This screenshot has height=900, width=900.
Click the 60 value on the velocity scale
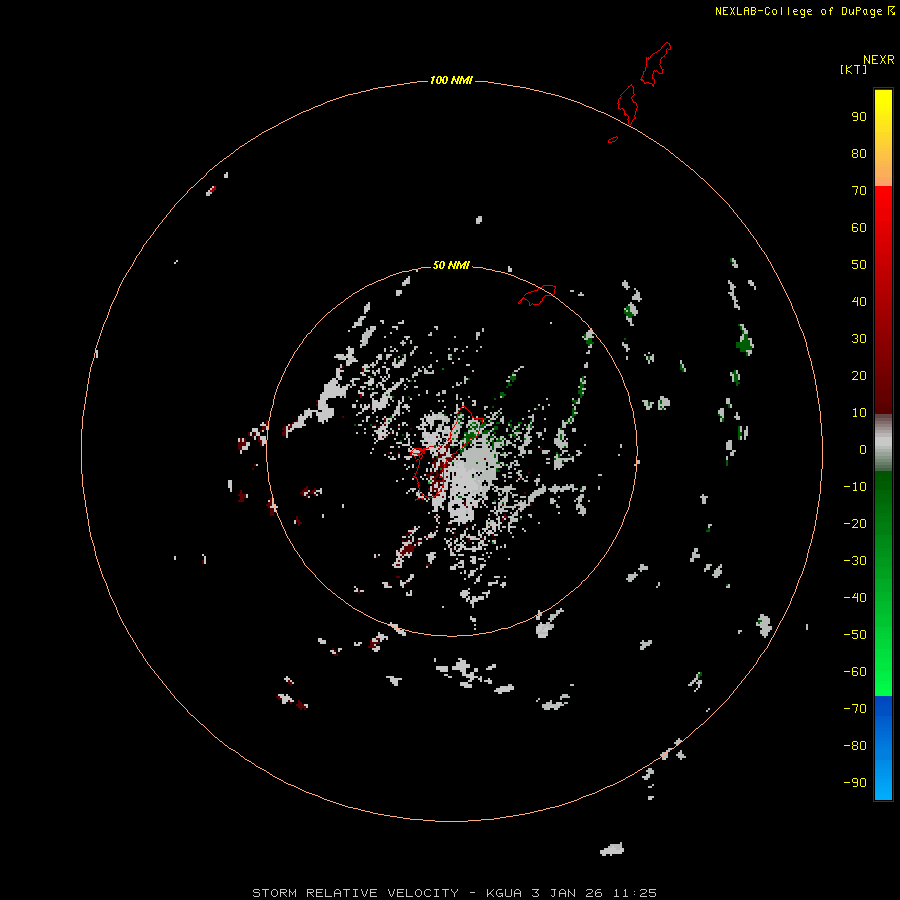(859, 228)
